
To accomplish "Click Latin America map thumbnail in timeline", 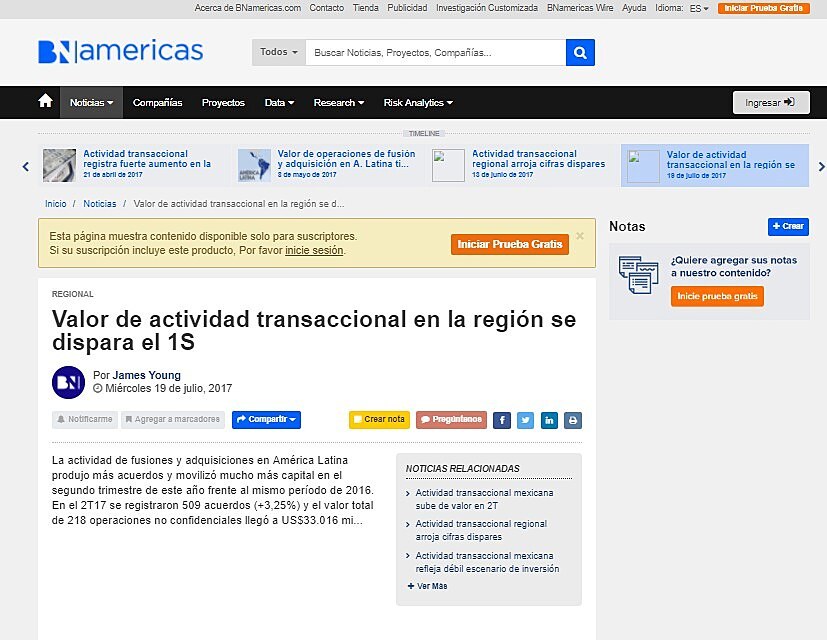I will tap(254, 166).
